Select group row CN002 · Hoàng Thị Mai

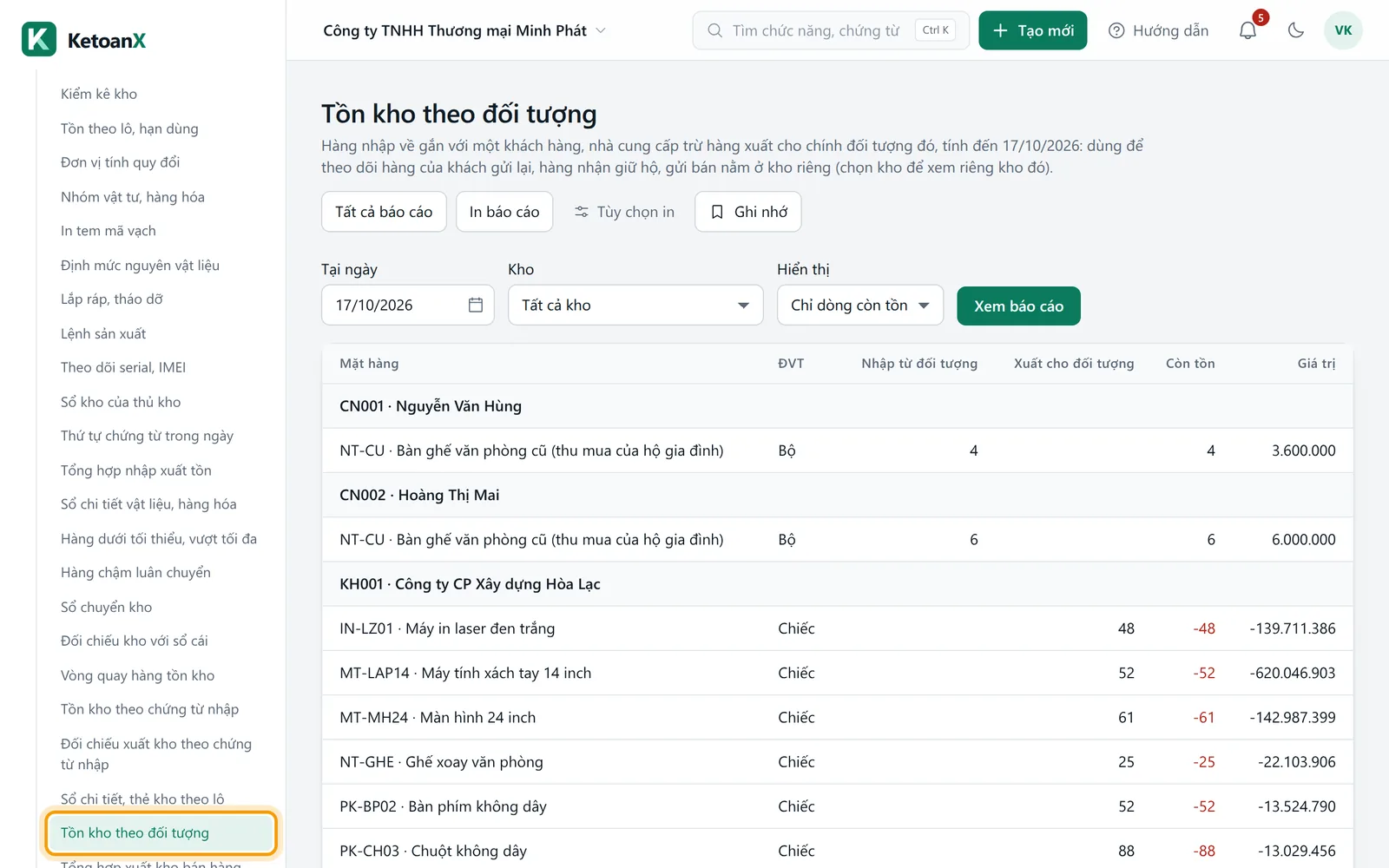click(x=837, y=495)
